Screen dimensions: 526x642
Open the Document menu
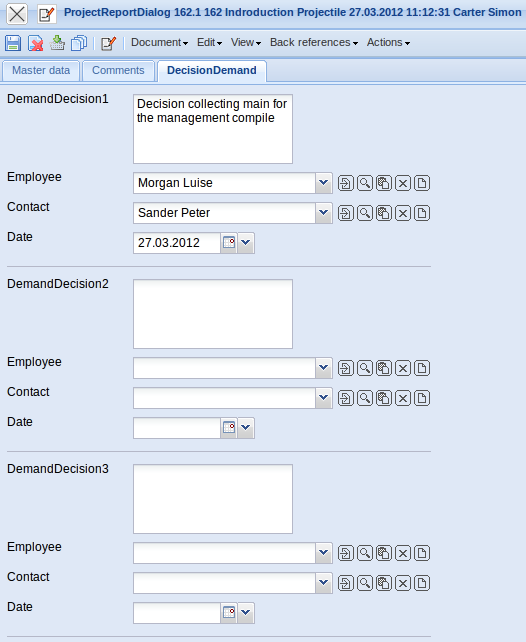pyautogui.click(x=160, y=43)
